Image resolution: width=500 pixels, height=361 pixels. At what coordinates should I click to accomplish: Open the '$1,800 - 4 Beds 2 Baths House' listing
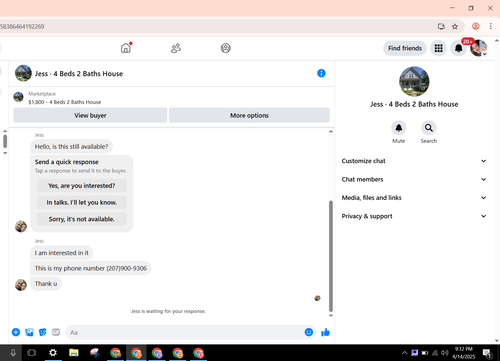(65, 102)
